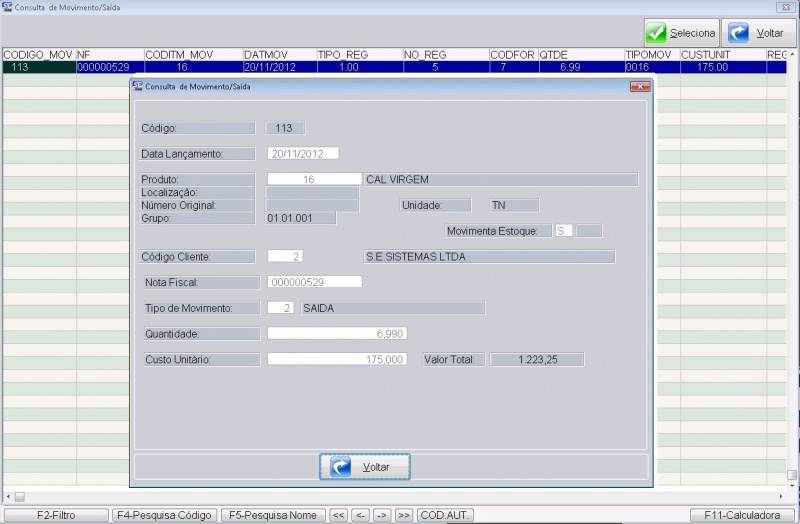800x524 pixels.
Task: Open the F2-Filtro filter
Action: click(55, 515)
